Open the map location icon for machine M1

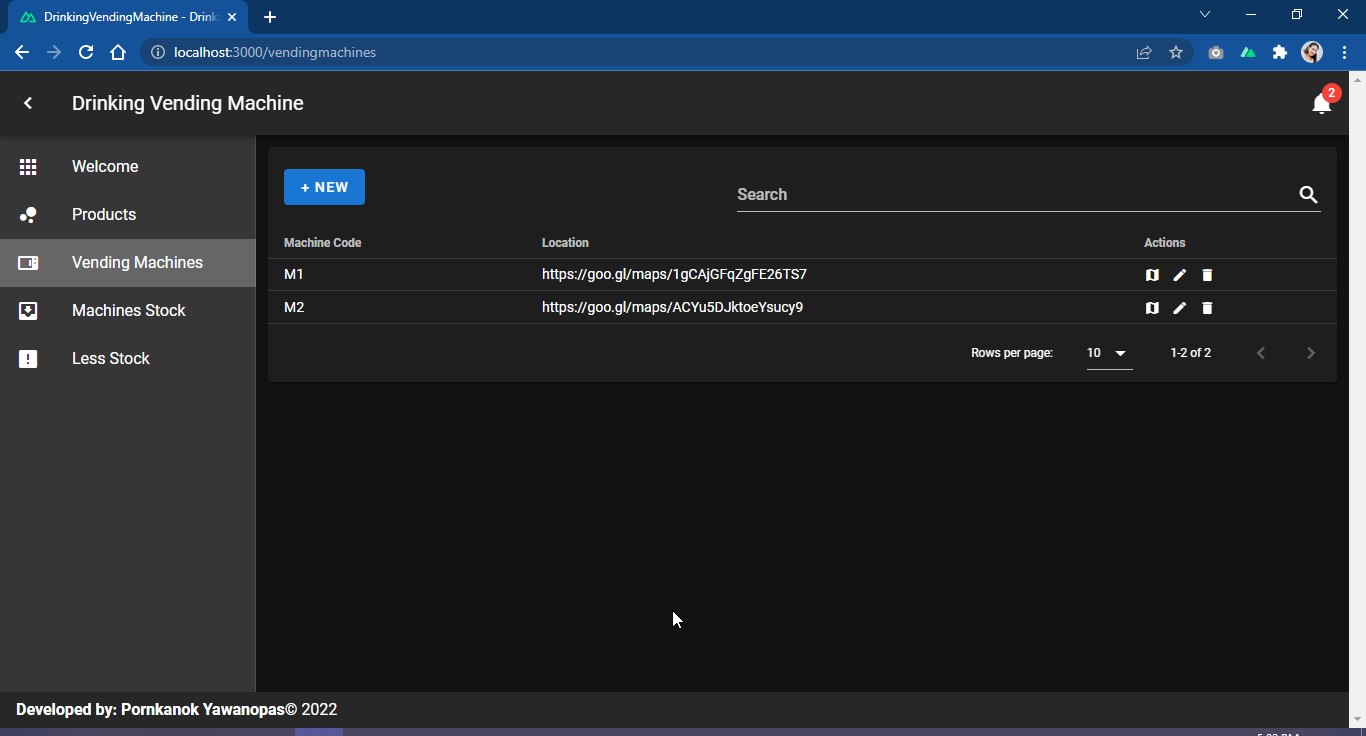(1151, 275)
